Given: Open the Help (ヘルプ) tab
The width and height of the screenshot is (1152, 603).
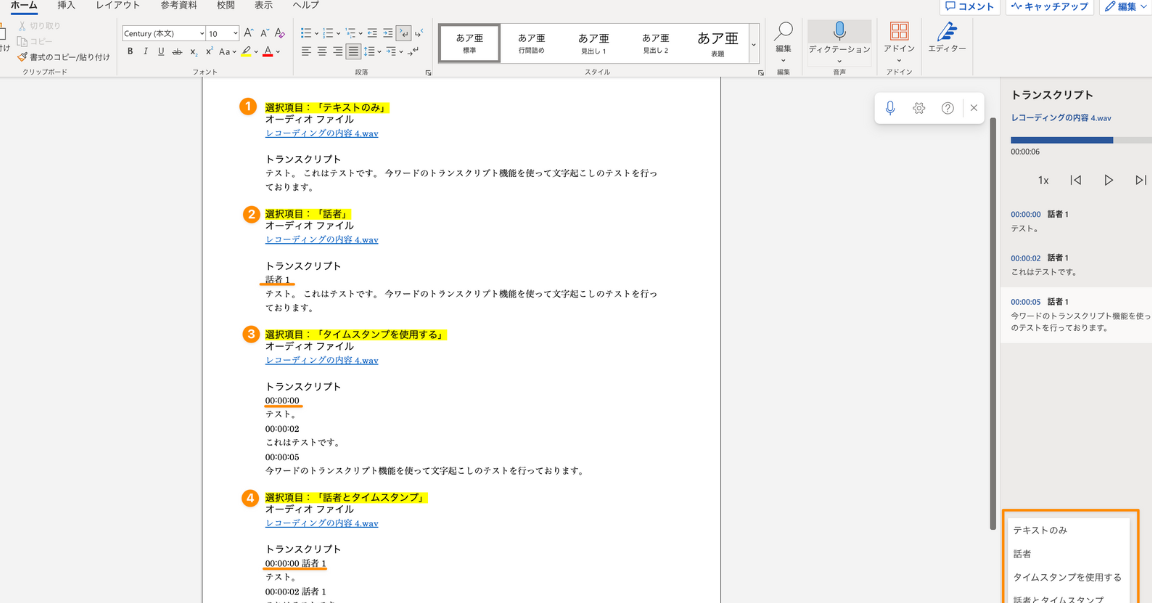Looking at the screenshot, I should click(306, 5).
